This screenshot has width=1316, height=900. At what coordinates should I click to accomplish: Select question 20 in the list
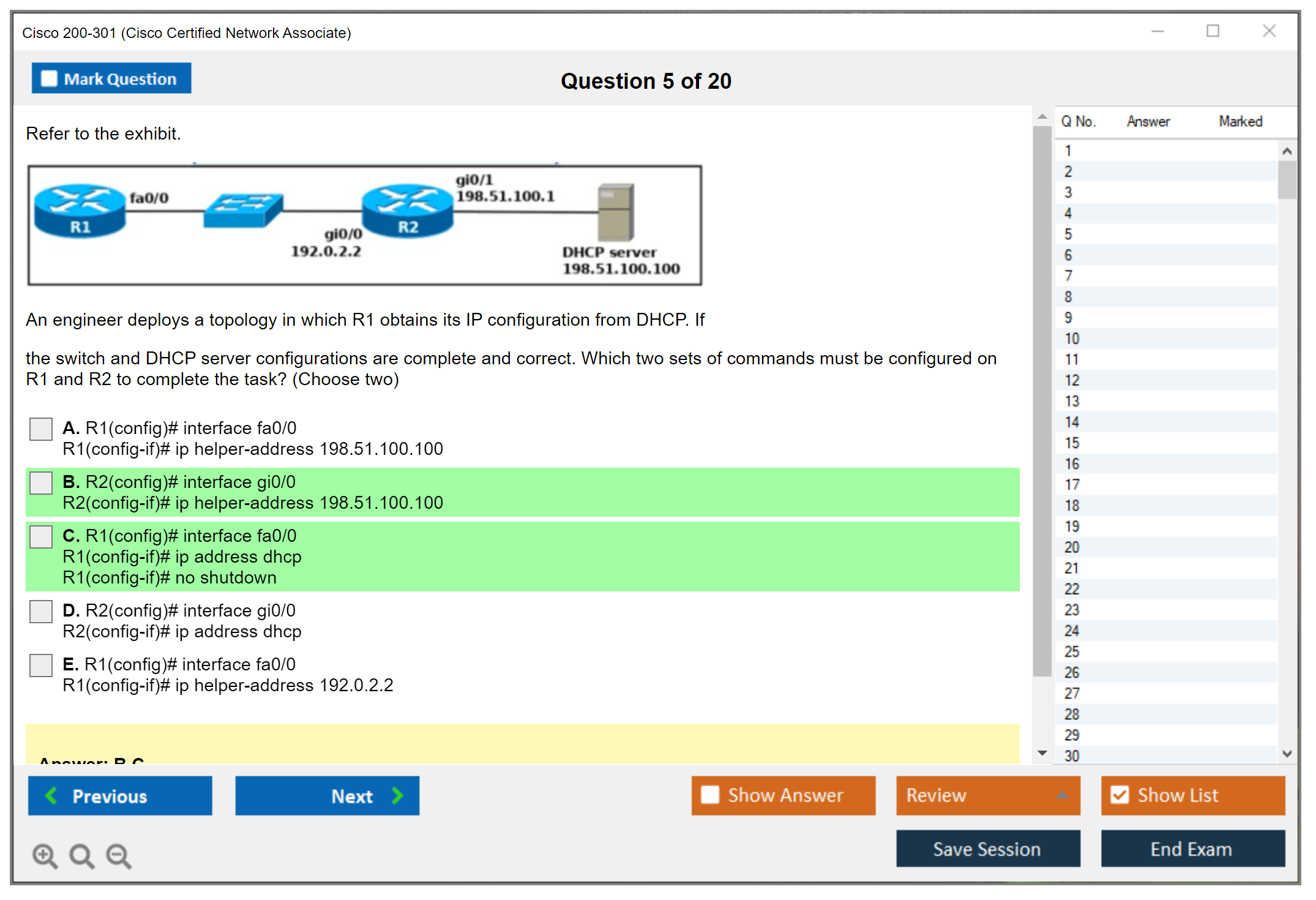coord(1072,547)
